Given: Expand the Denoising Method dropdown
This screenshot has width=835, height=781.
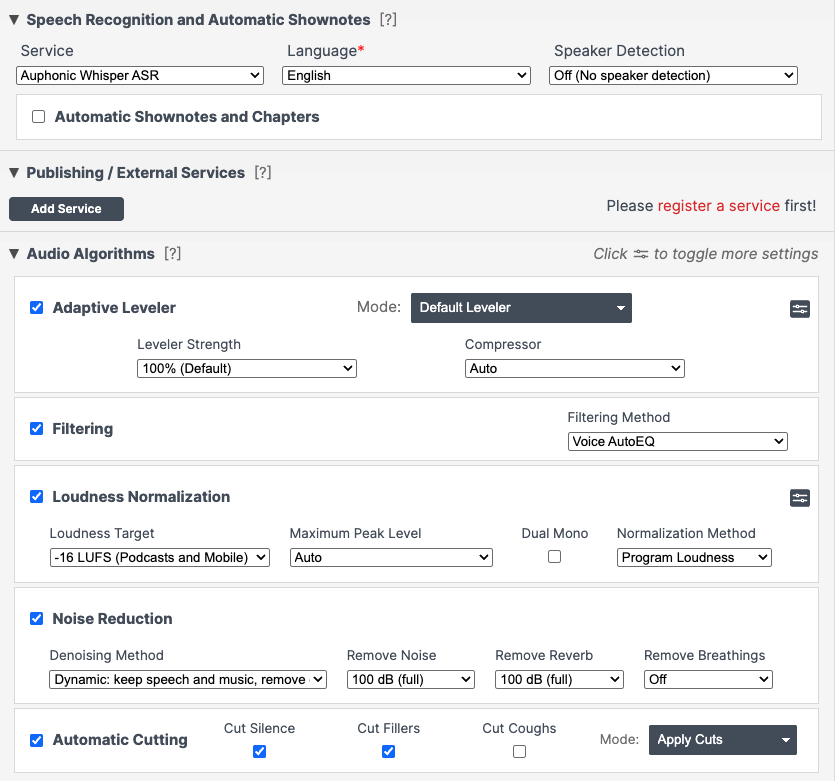Looking at the screenshot, I should pyautogui.click(x=188, y=680).
